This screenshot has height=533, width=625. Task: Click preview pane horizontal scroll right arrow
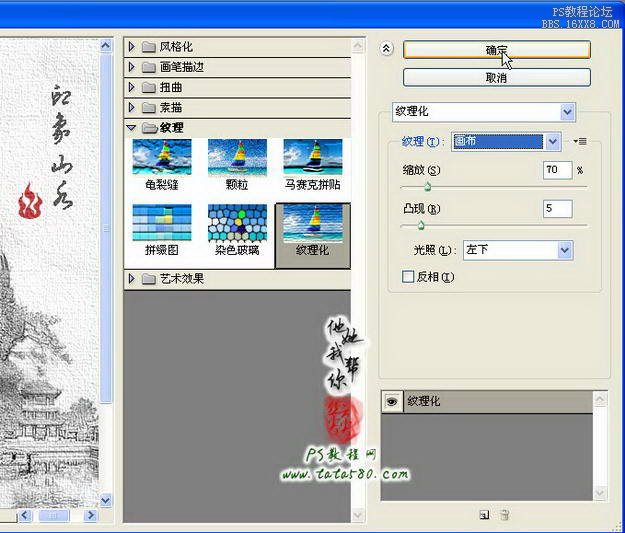91,515
